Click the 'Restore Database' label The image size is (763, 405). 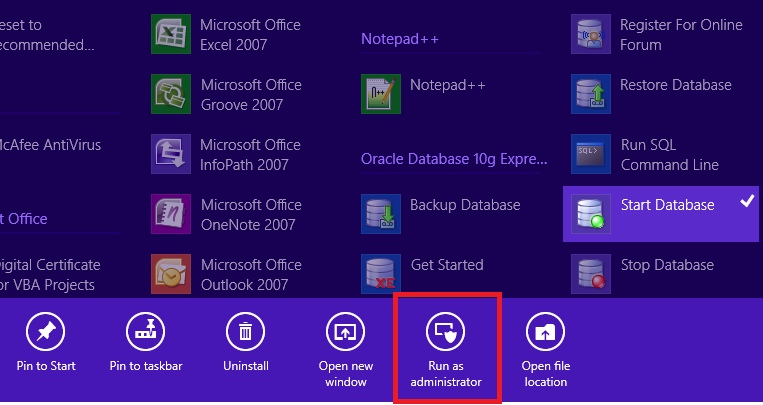tap(676, 85)
